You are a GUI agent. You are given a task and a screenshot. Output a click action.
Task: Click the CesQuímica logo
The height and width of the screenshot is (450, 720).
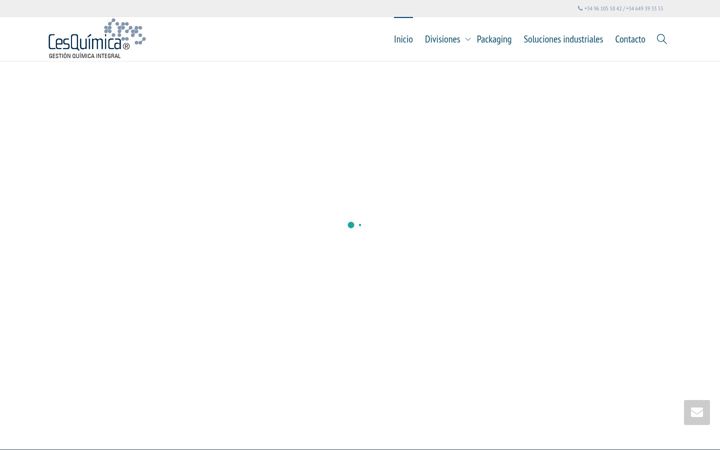pos(97,39)
